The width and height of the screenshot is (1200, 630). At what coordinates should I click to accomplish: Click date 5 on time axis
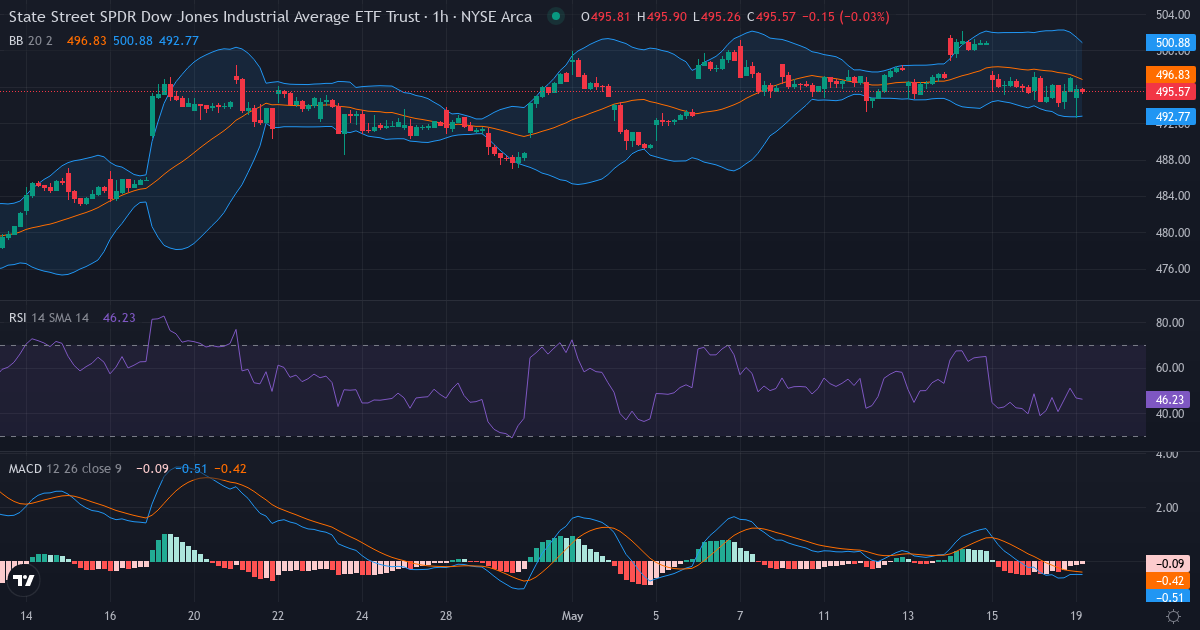coord(656,616)
